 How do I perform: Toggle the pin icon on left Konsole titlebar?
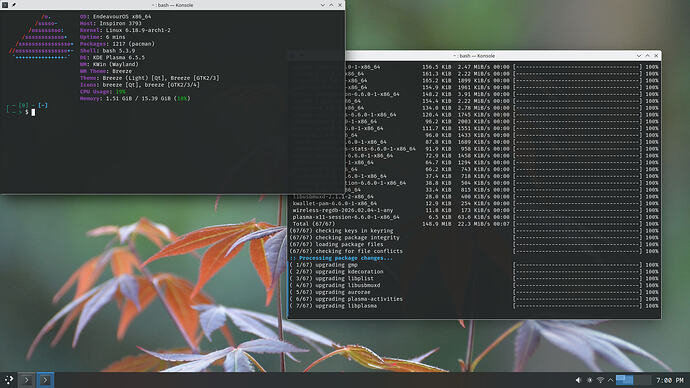14,5
